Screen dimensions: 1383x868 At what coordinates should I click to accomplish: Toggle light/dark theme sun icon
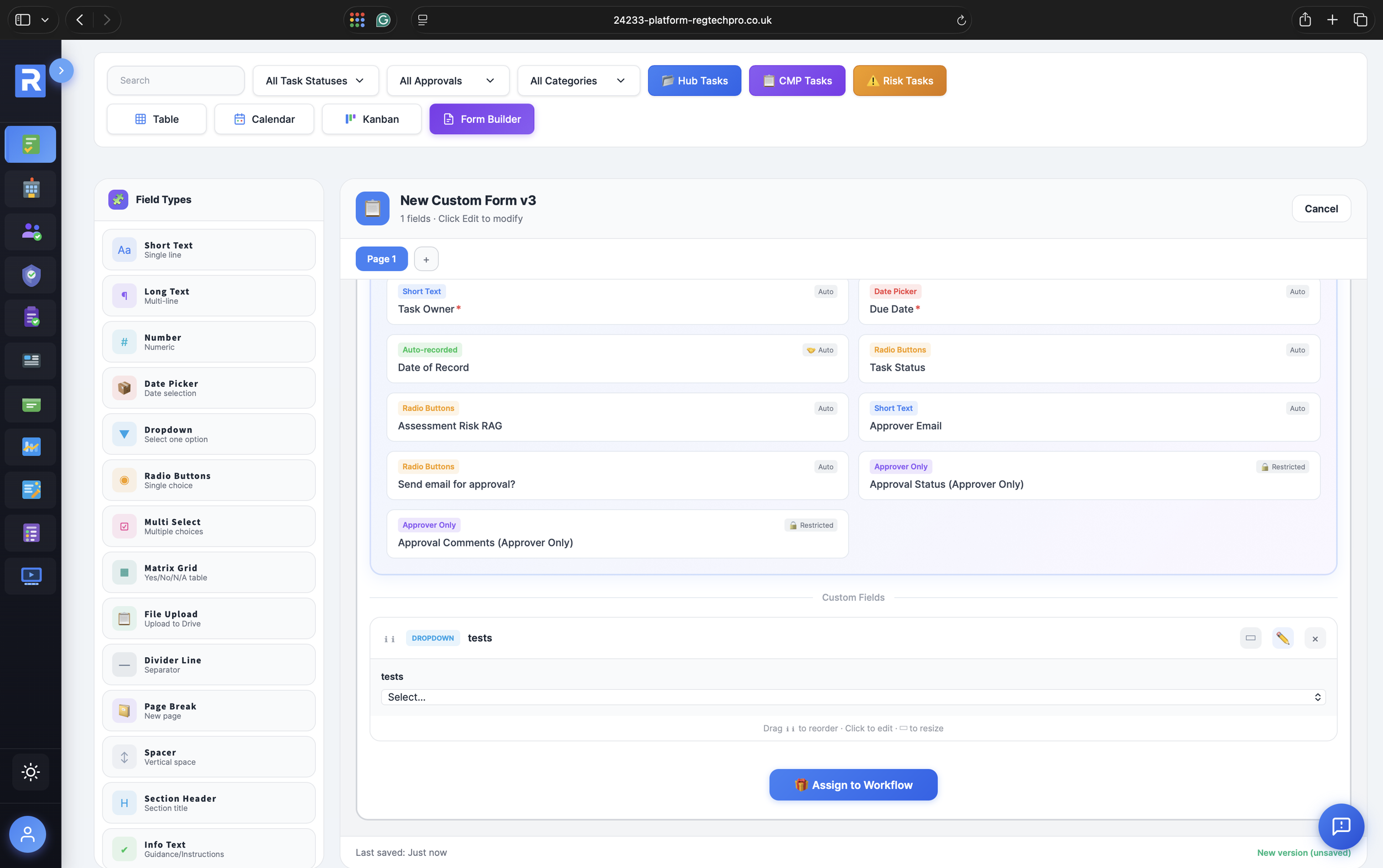30,772
